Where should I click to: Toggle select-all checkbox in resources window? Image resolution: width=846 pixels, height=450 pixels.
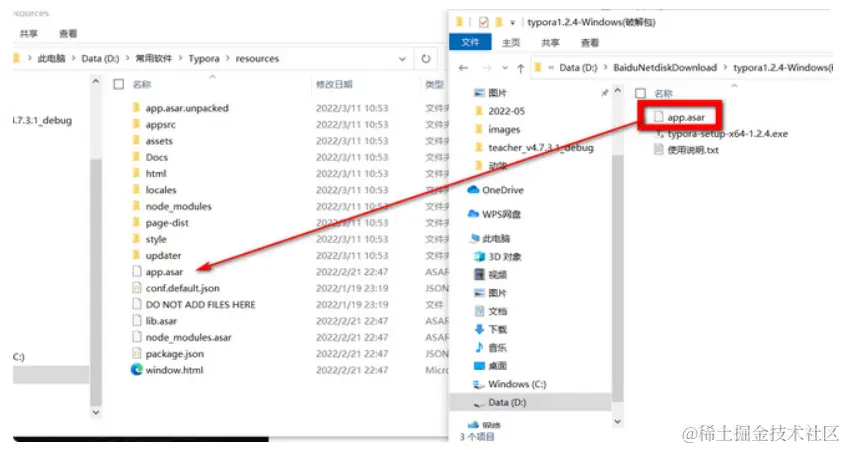pos(119,84)
